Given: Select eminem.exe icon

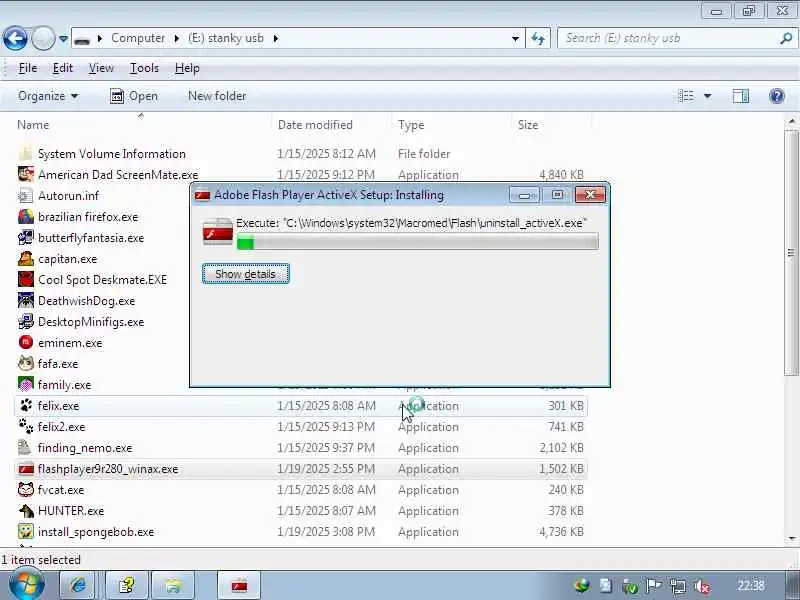Looking at the screenshot, I should (26, 343).
